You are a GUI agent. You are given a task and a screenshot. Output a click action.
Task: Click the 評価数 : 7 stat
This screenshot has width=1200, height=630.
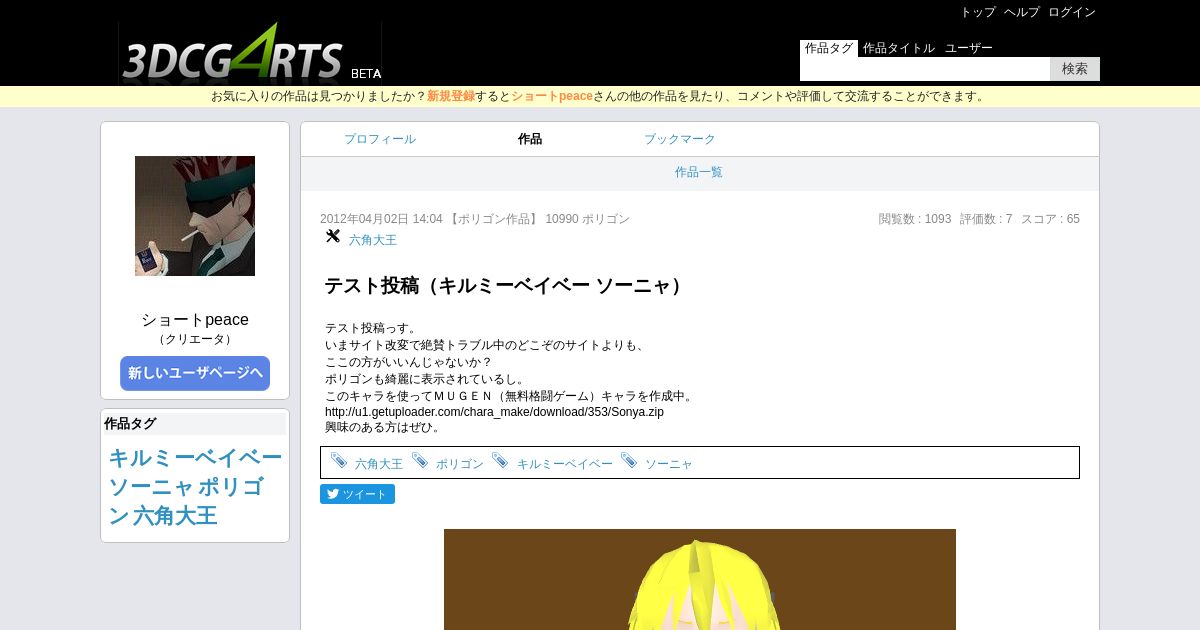986,219
